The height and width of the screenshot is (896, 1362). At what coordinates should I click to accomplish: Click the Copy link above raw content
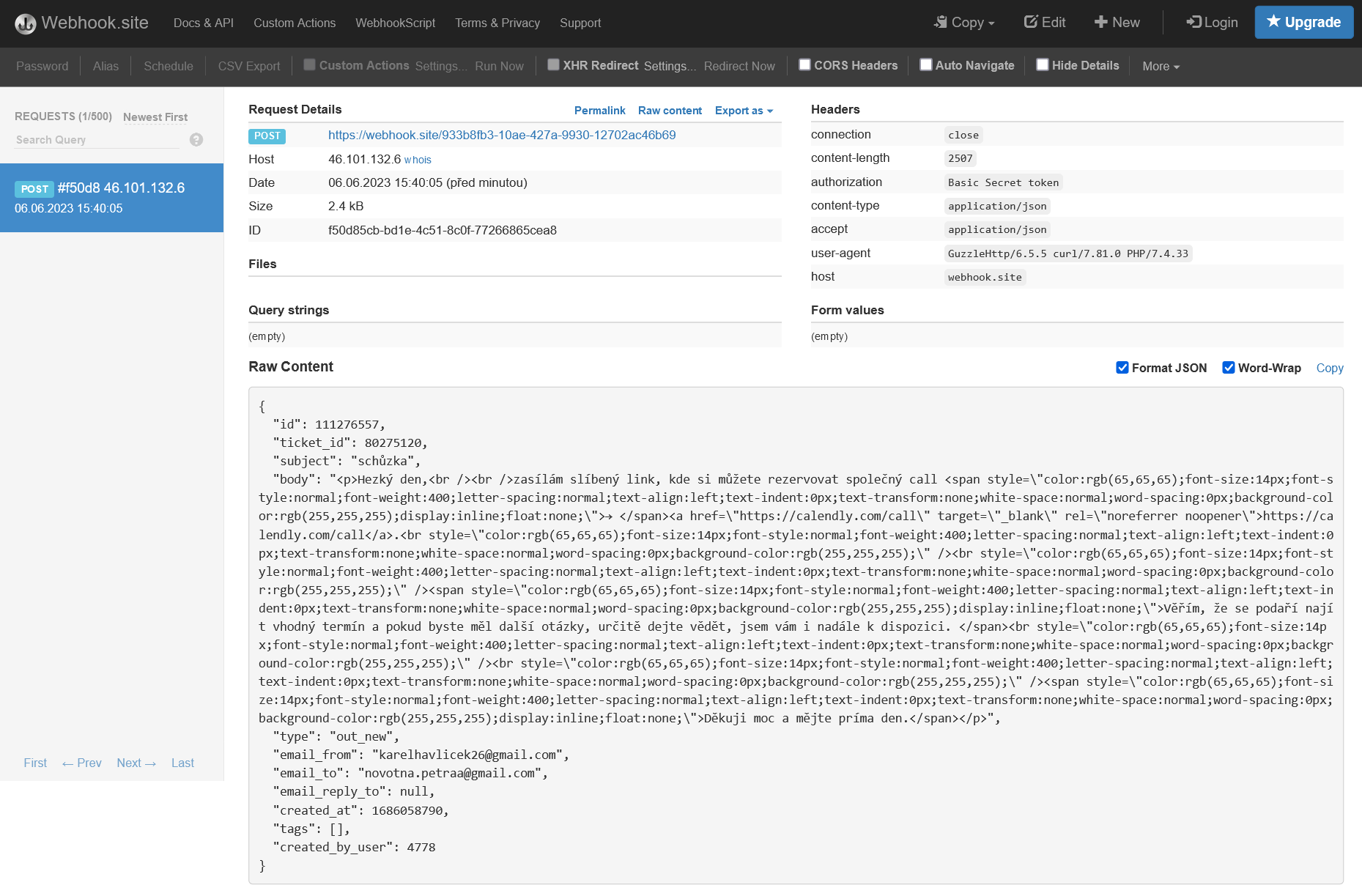[x=1329, y=368]
